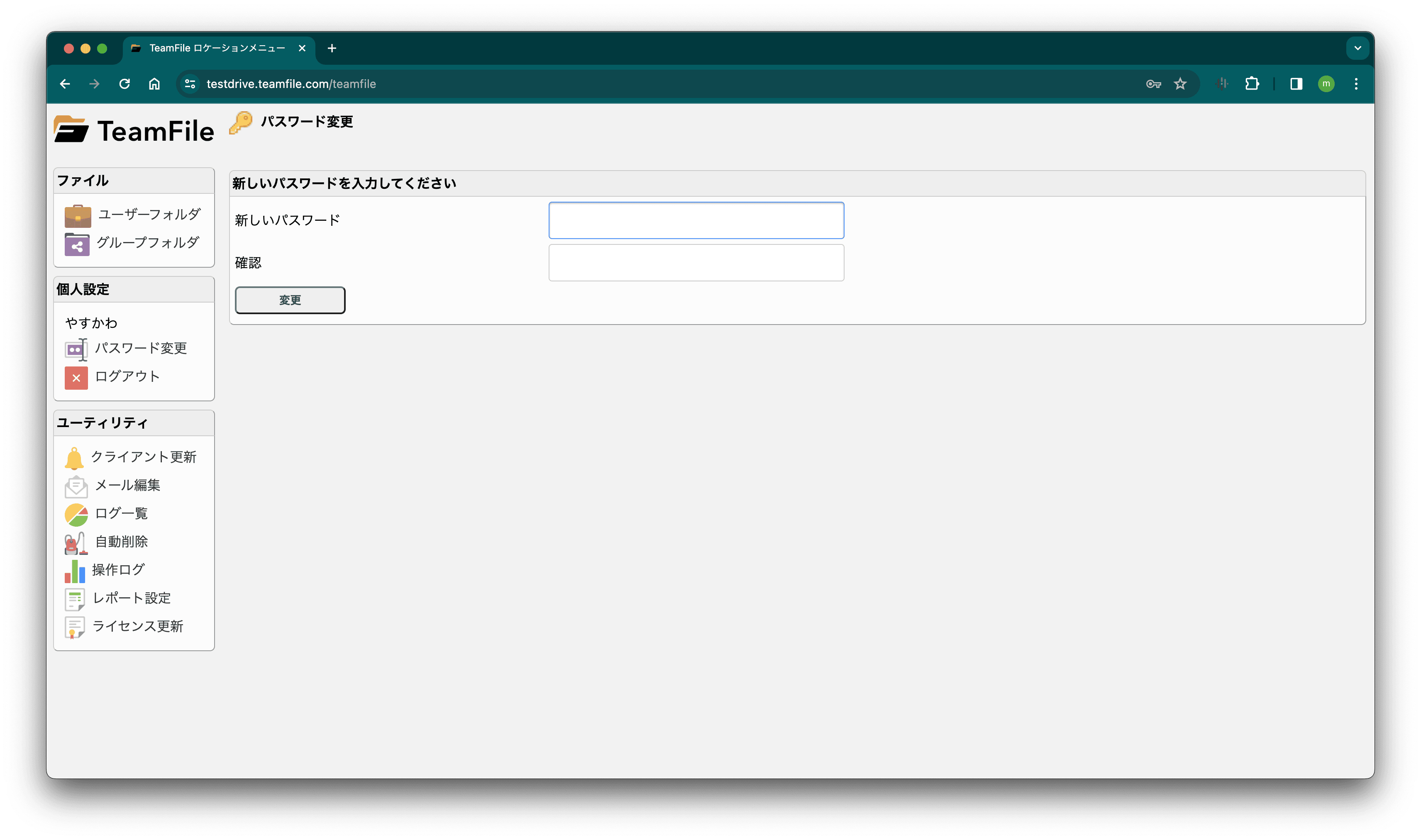Screen dimensions: 1421x840
Task: Click the log list pie chart icon
Action: tap(76, 515)
